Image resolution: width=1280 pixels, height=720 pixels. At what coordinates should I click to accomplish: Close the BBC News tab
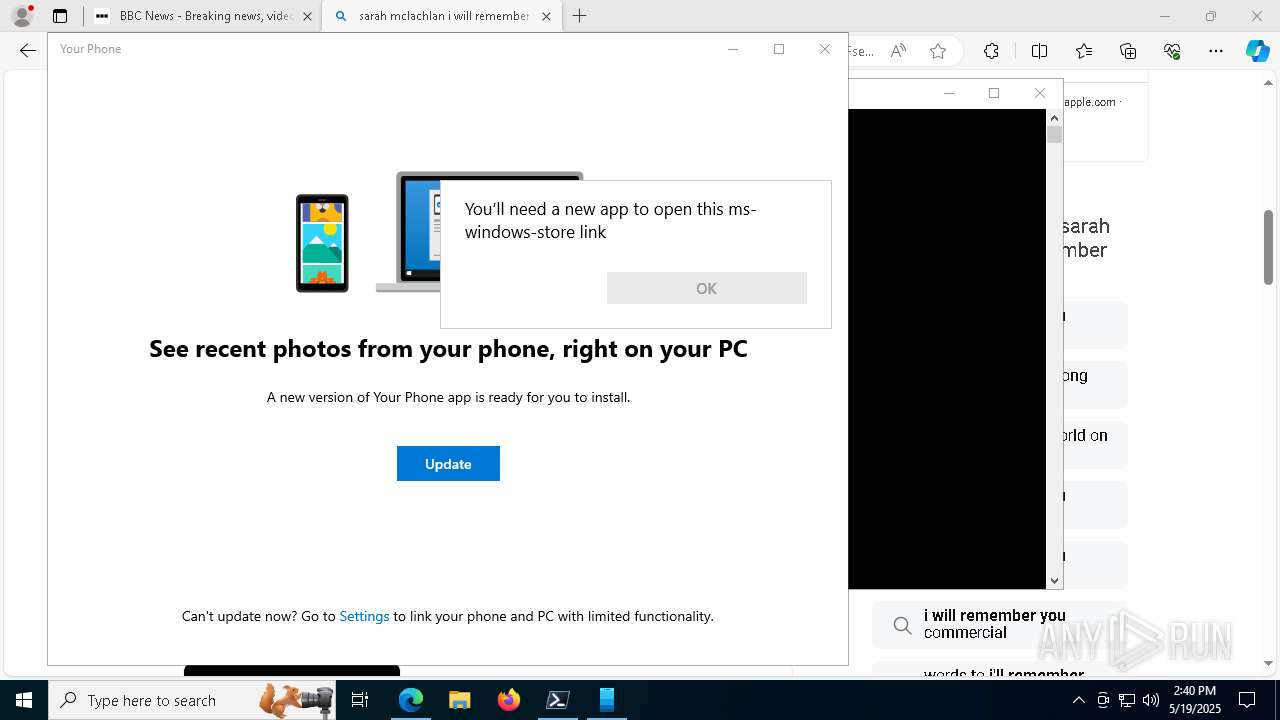(307, 16)
